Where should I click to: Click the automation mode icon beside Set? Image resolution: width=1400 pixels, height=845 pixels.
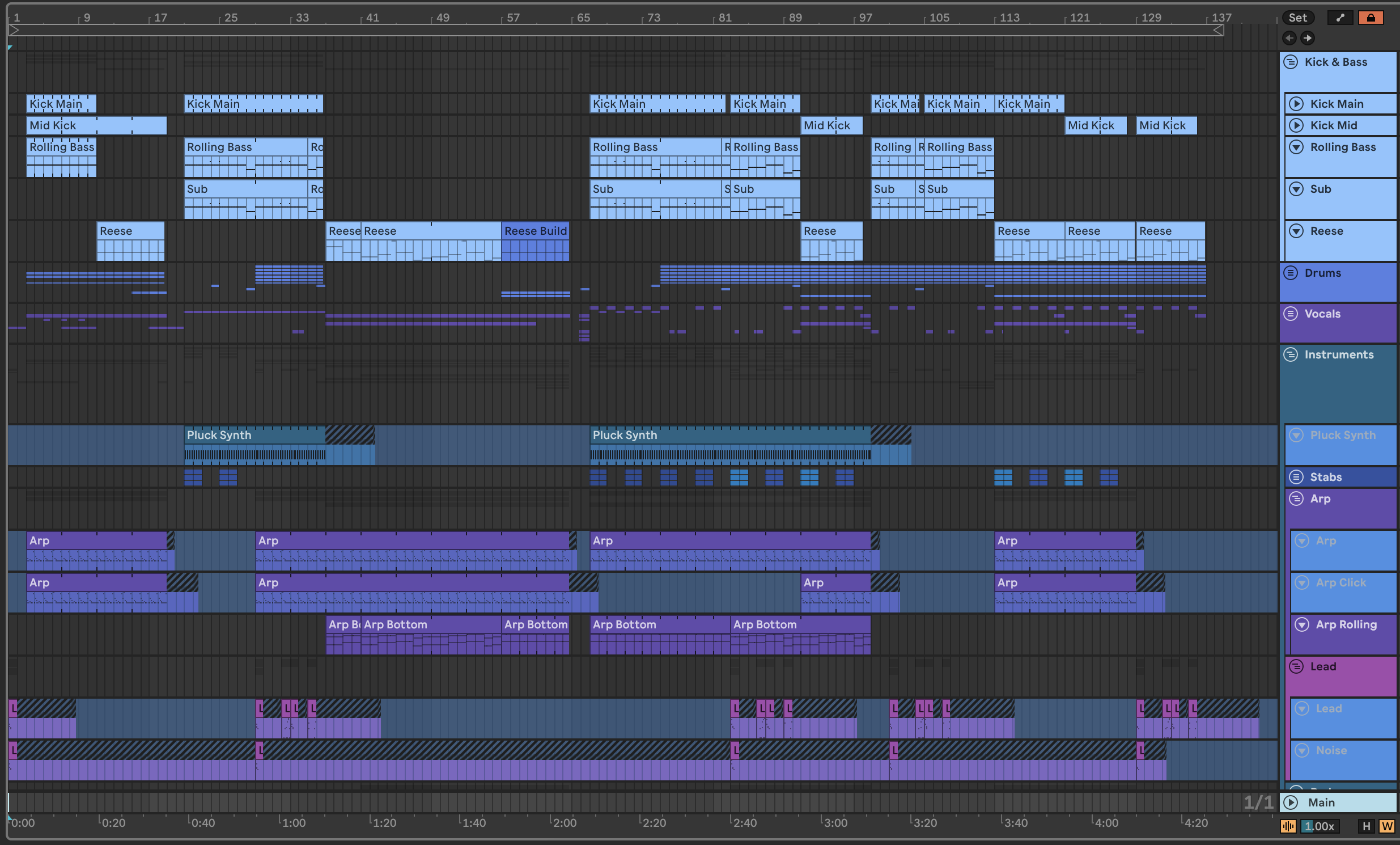point(1340,18)
